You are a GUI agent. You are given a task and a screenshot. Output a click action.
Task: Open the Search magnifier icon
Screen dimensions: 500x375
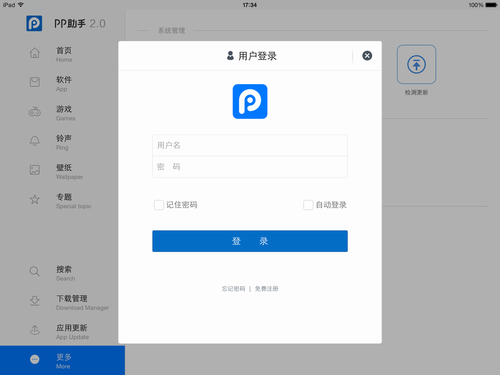35,271
